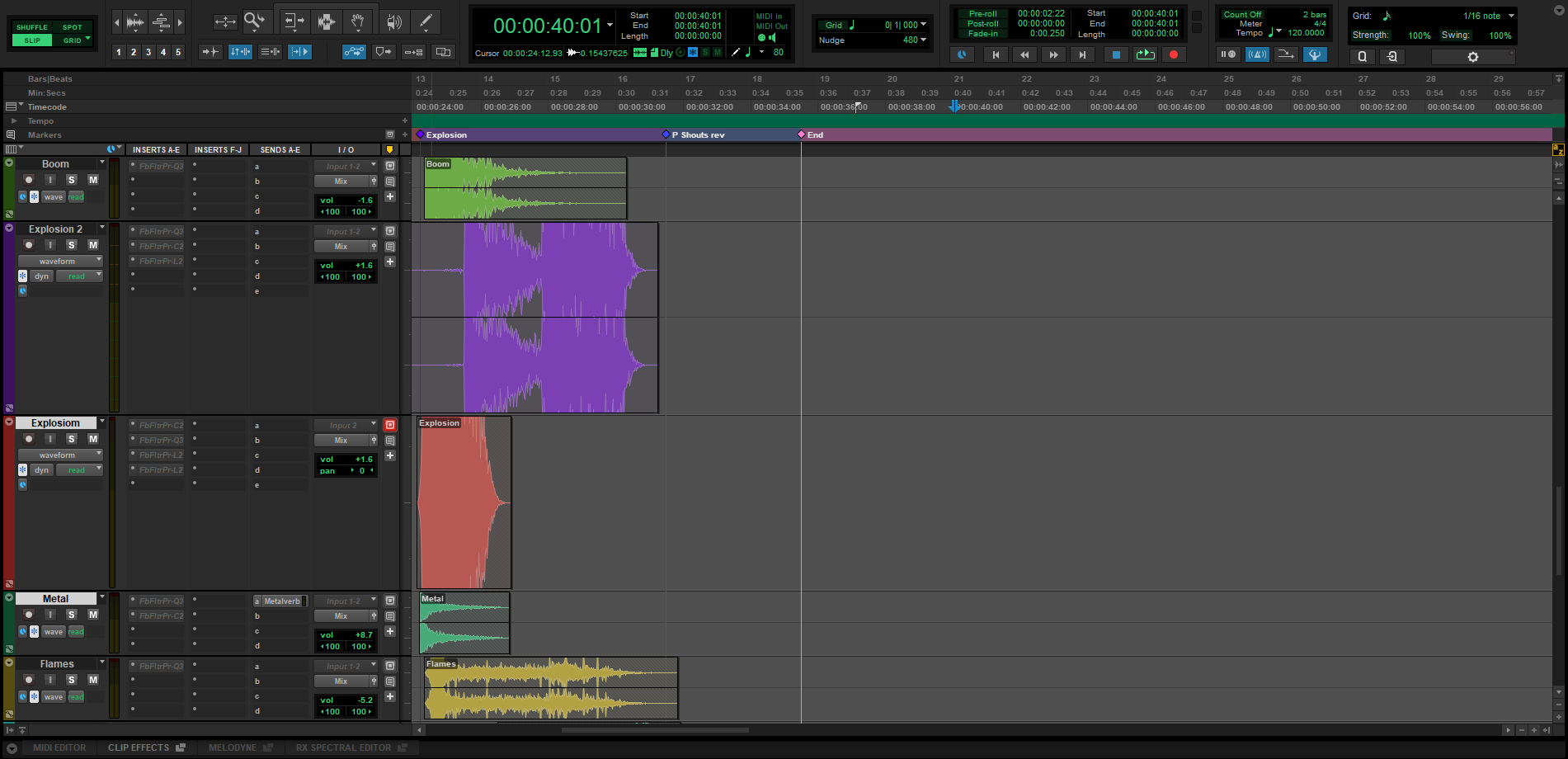Click the Fast Forward button
Image resolution: width=1568 pixels, height=759 pixels.
pos(1053,54)
